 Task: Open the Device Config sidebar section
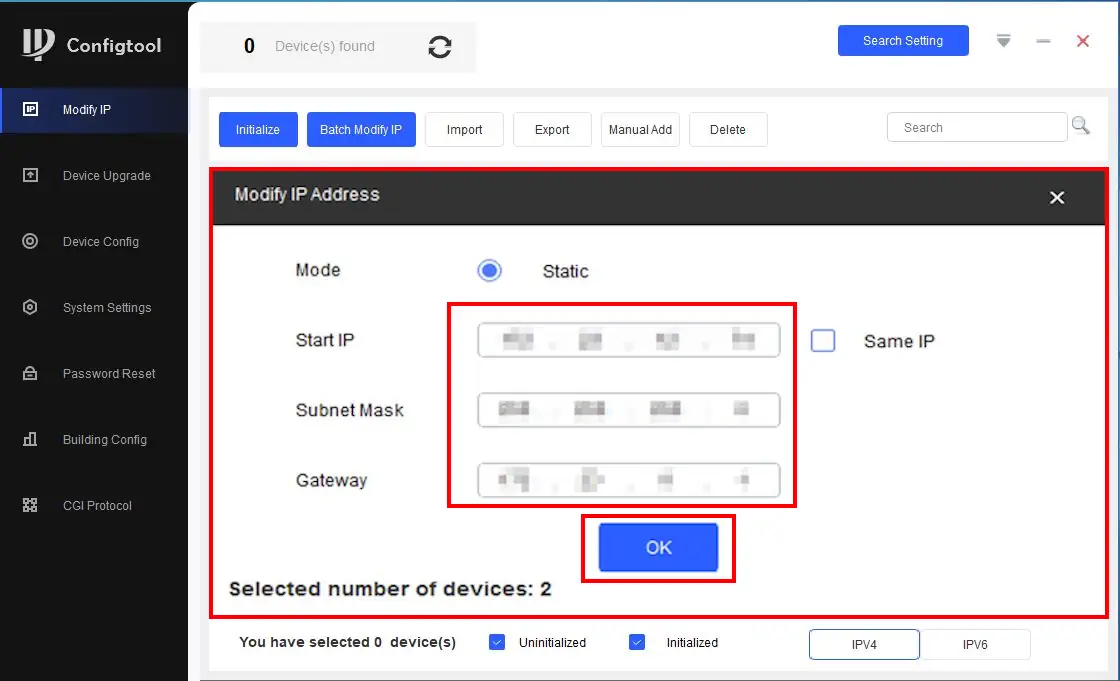[100, 242]
